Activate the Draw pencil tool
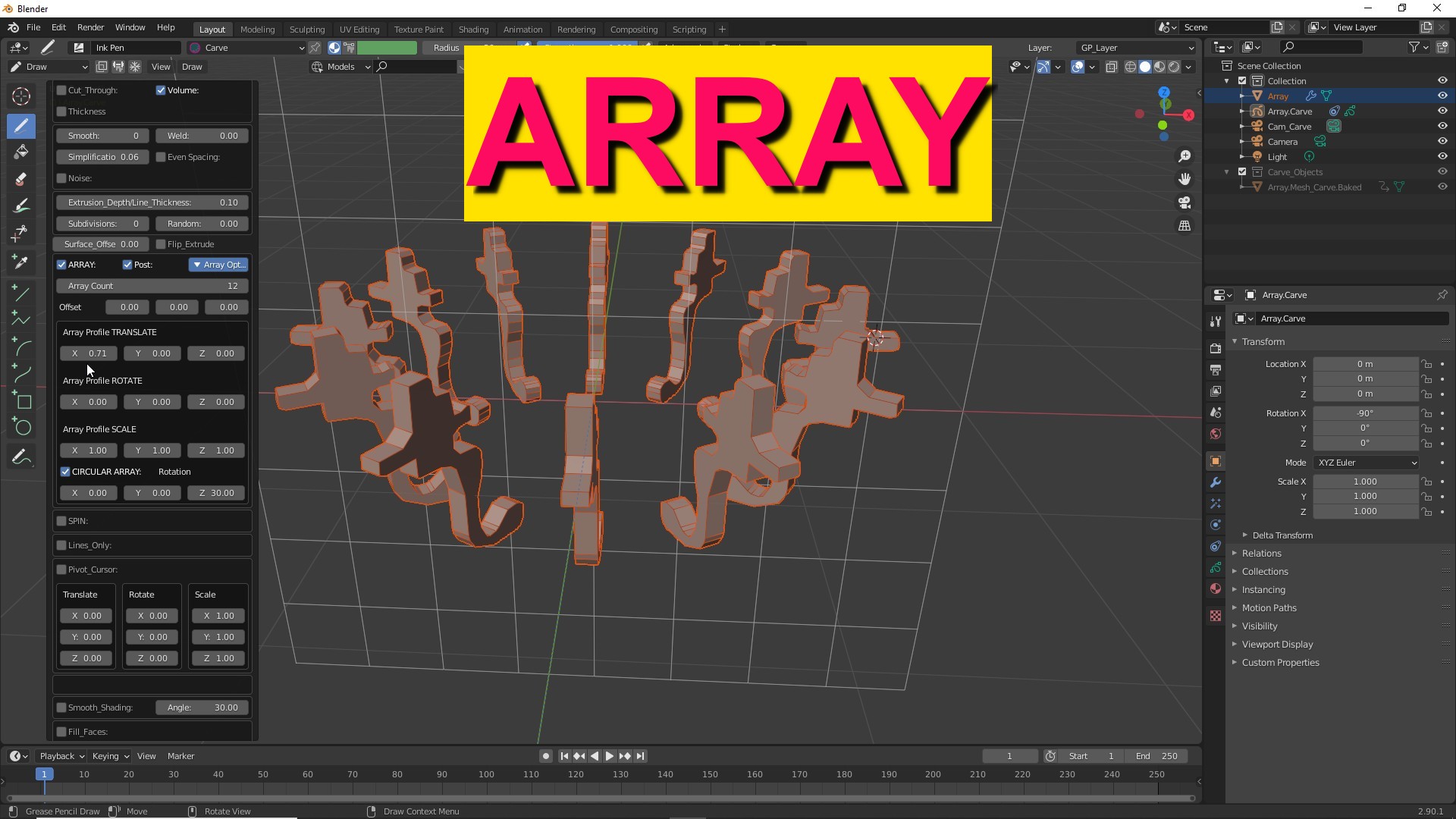Screen dimensions: 1456x819 [21, 125]
